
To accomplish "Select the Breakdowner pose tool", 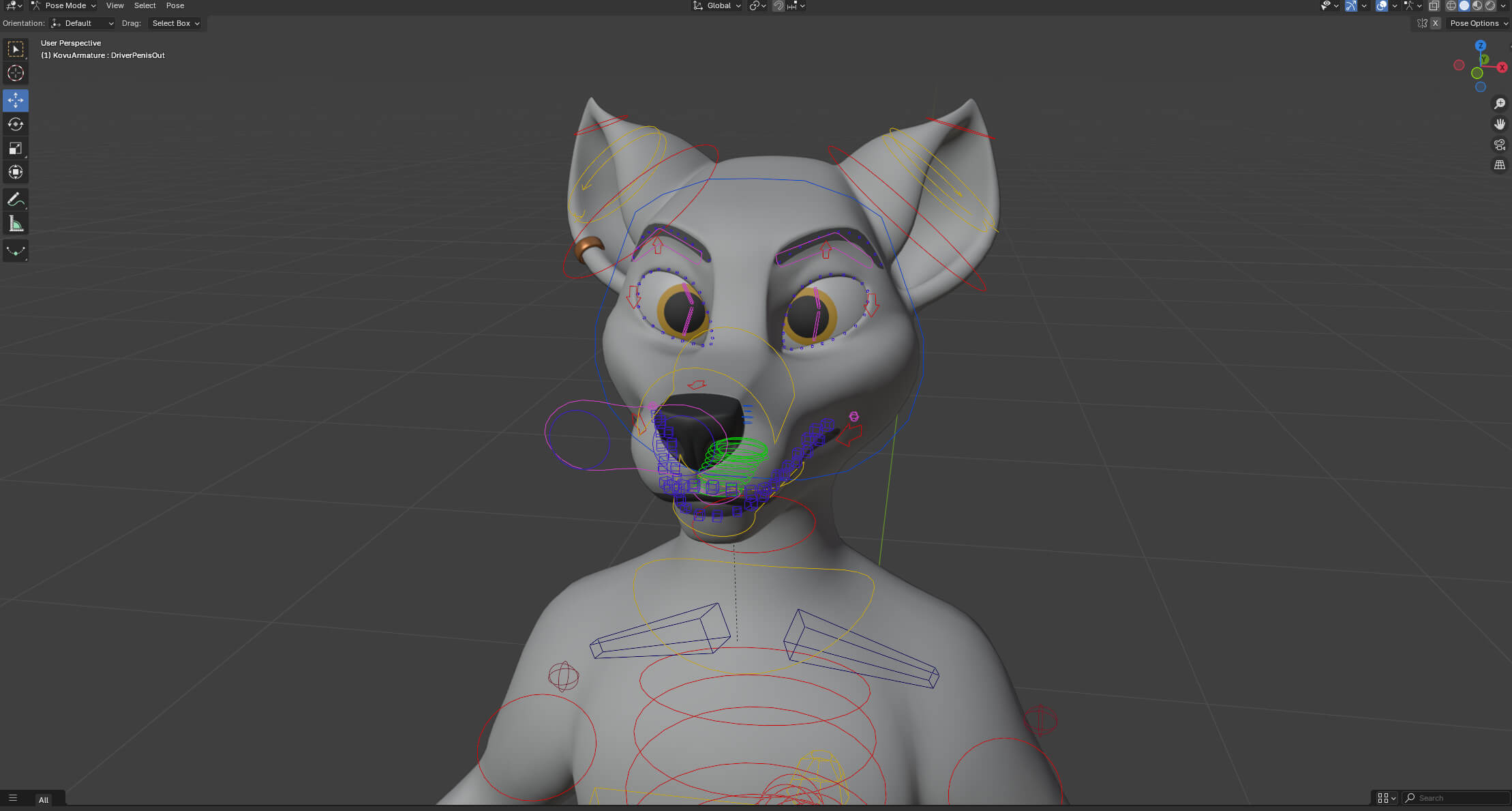I will tap(15, 251).
